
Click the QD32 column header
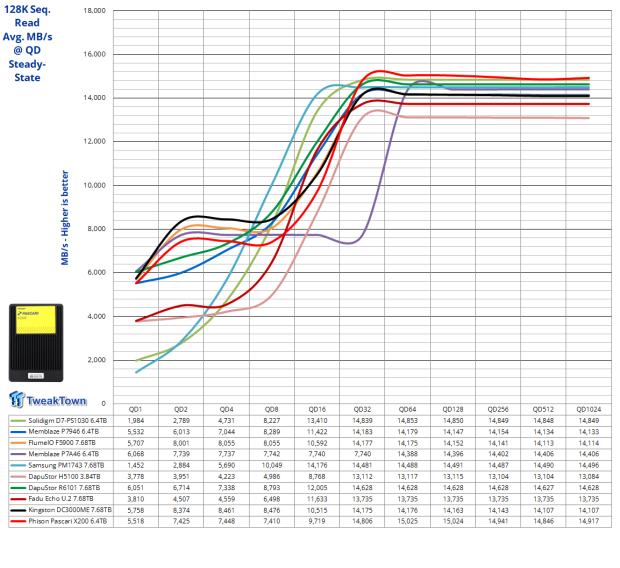click(x=362, y=409)
